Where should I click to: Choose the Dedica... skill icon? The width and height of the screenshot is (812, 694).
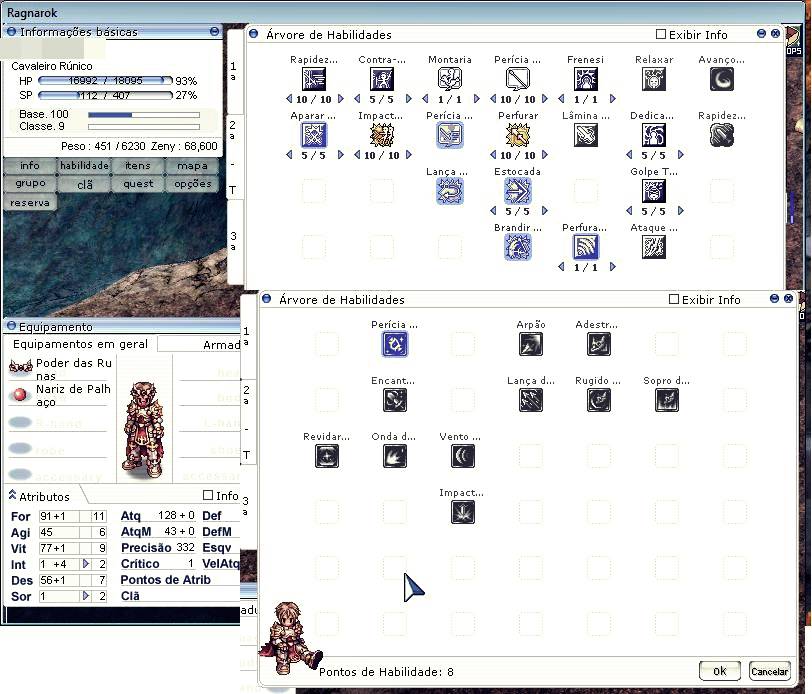tap(654, 135)
